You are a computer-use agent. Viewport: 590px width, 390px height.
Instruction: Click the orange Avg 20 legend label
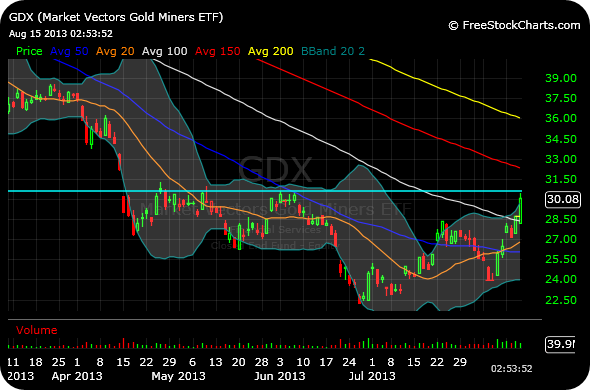click(115, 51)
